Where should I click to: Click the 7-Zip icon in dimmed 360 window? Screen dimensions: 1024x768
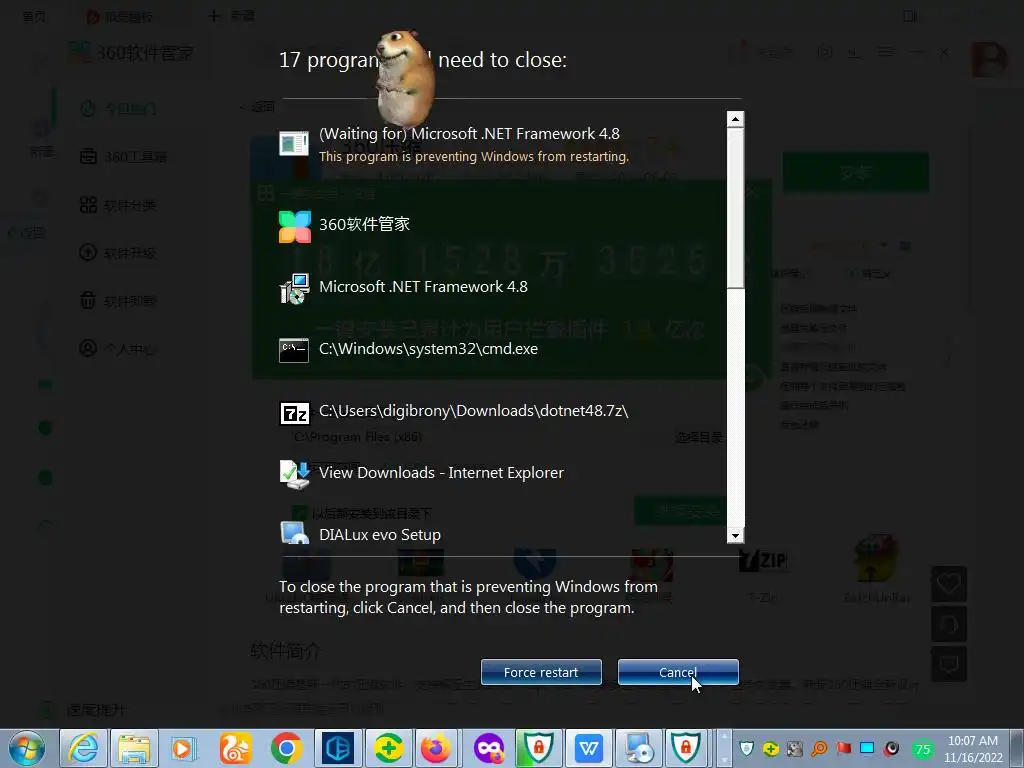(x=762, y=562)
